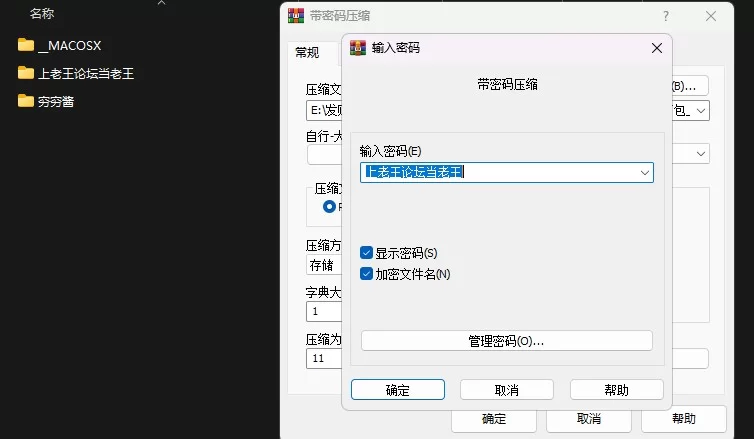Click the sort arrow above the file list
Image resolution: width=754 pixels, height=439 pixels.
162,3
